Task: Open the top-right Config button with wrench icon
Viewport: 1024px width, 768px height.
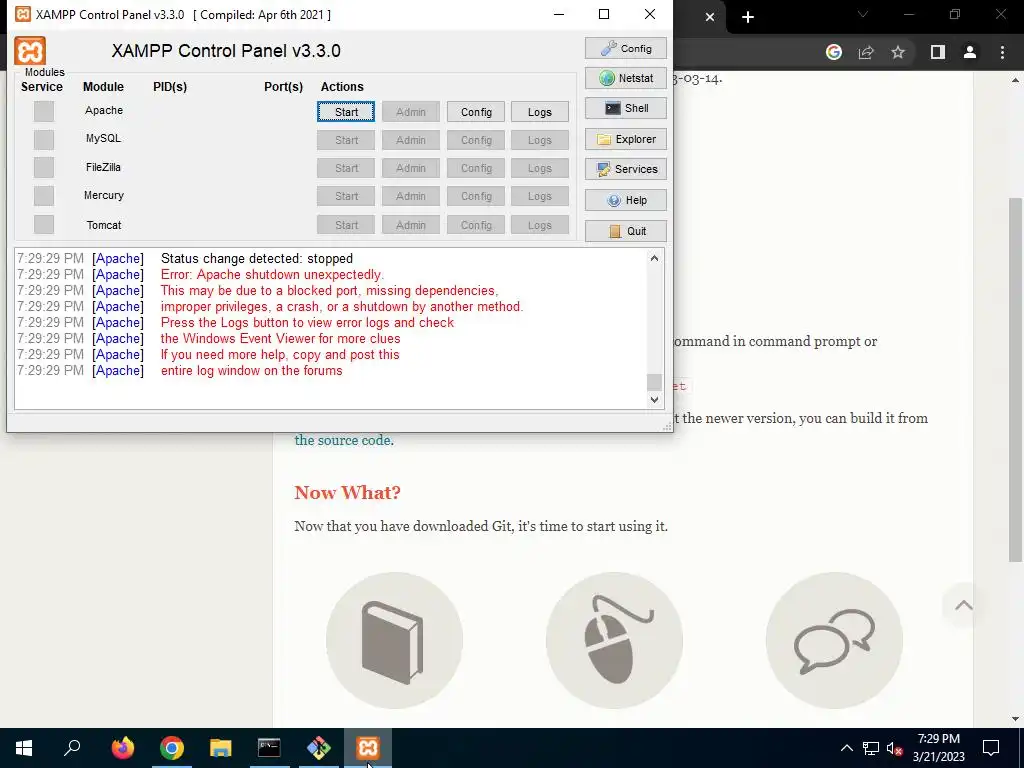Action: (626, 48)
